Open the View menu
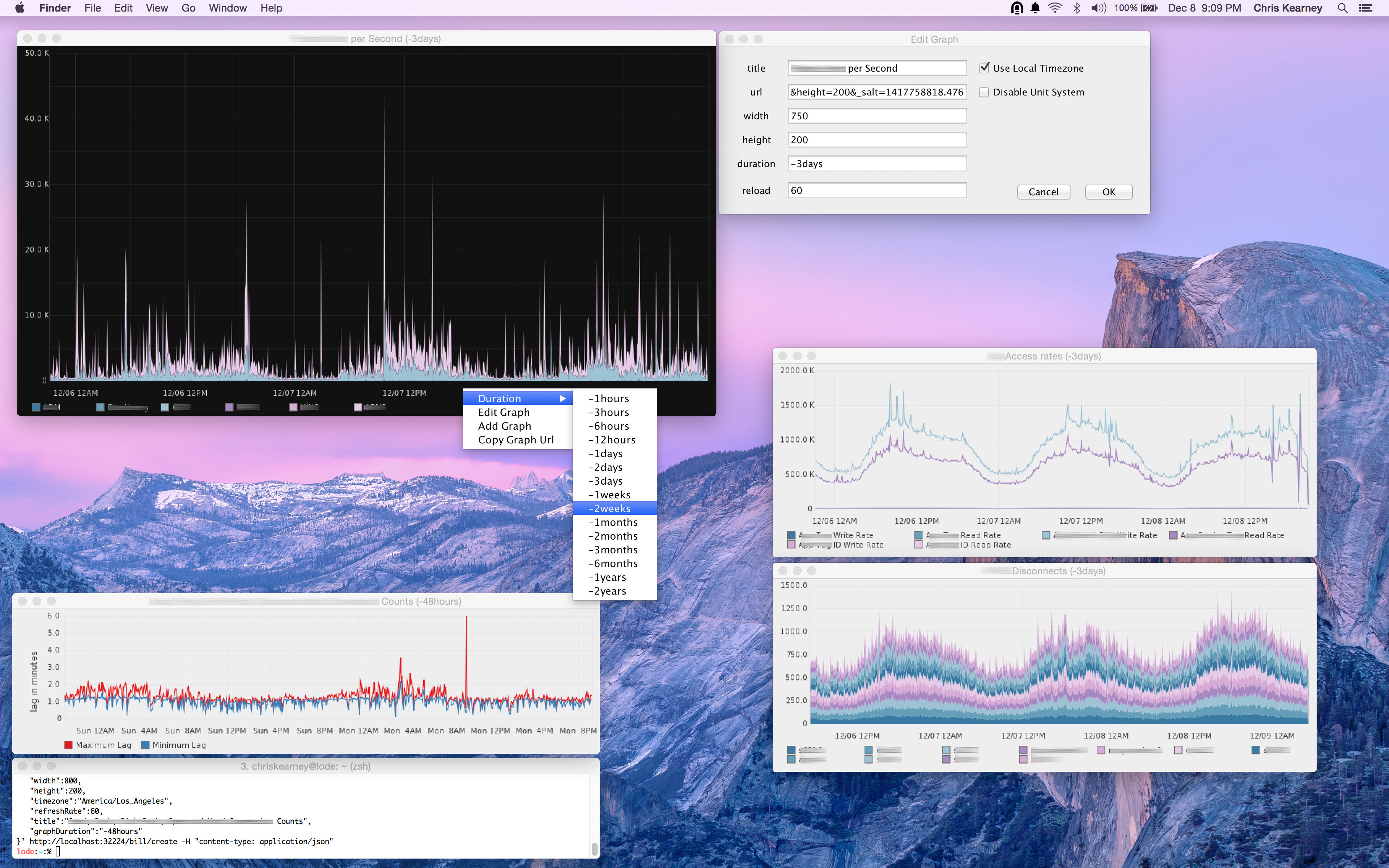This screenshot has width=1389, height=868. coord(157,8)
